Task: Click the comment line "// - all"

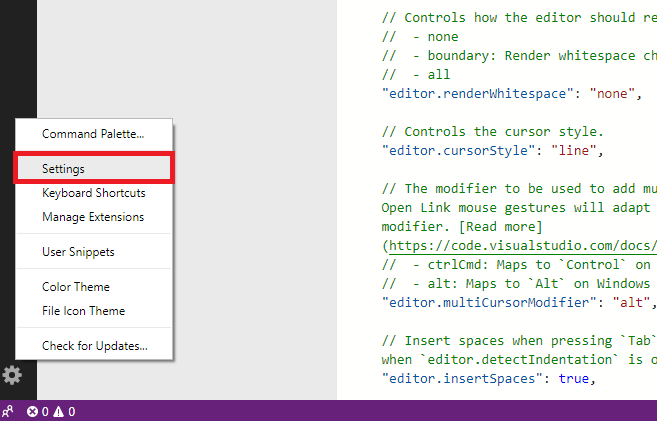Action: (x=416, y=75)
